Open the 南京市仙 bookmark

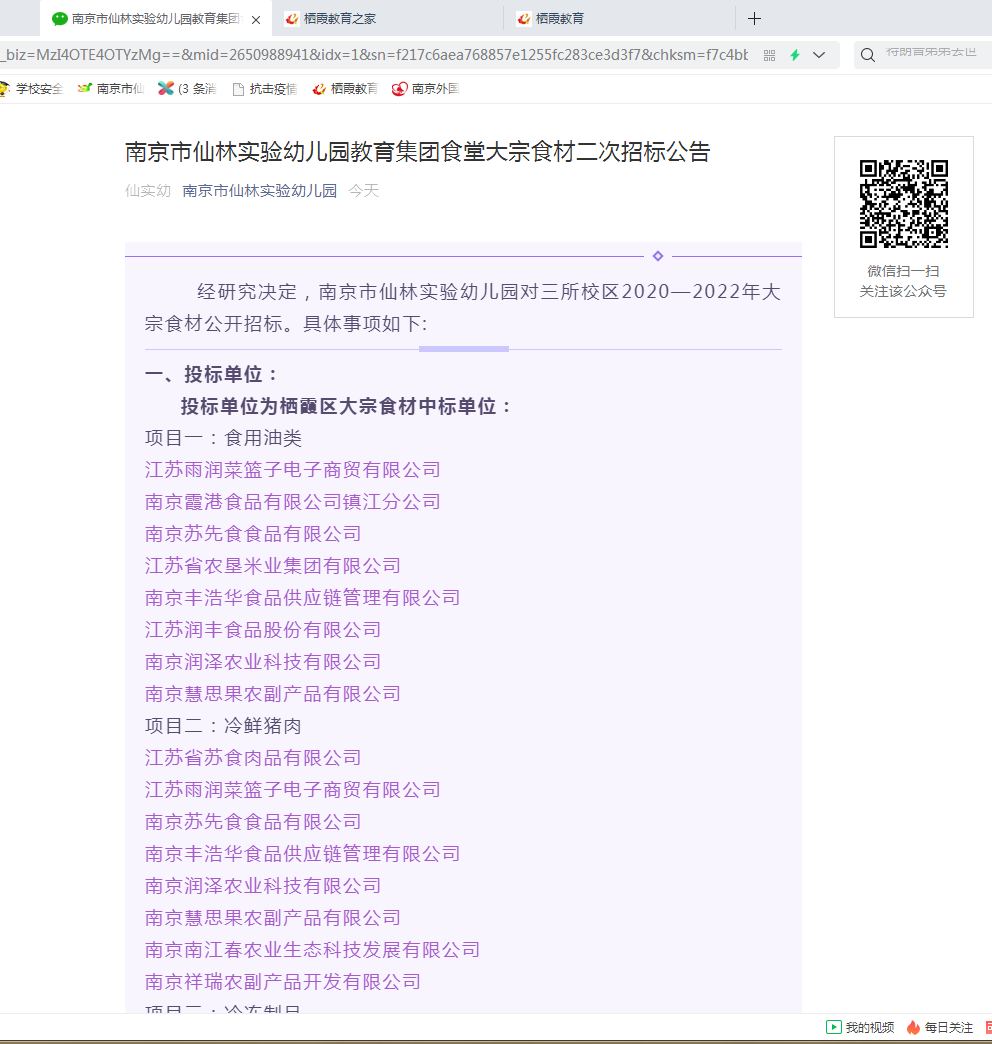click(111, 89)
